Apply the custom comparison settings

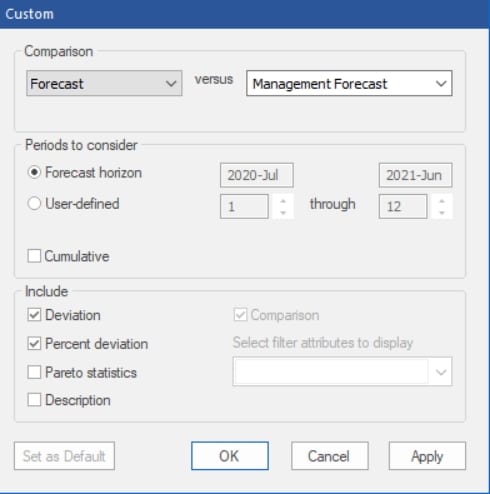point(427,456)
